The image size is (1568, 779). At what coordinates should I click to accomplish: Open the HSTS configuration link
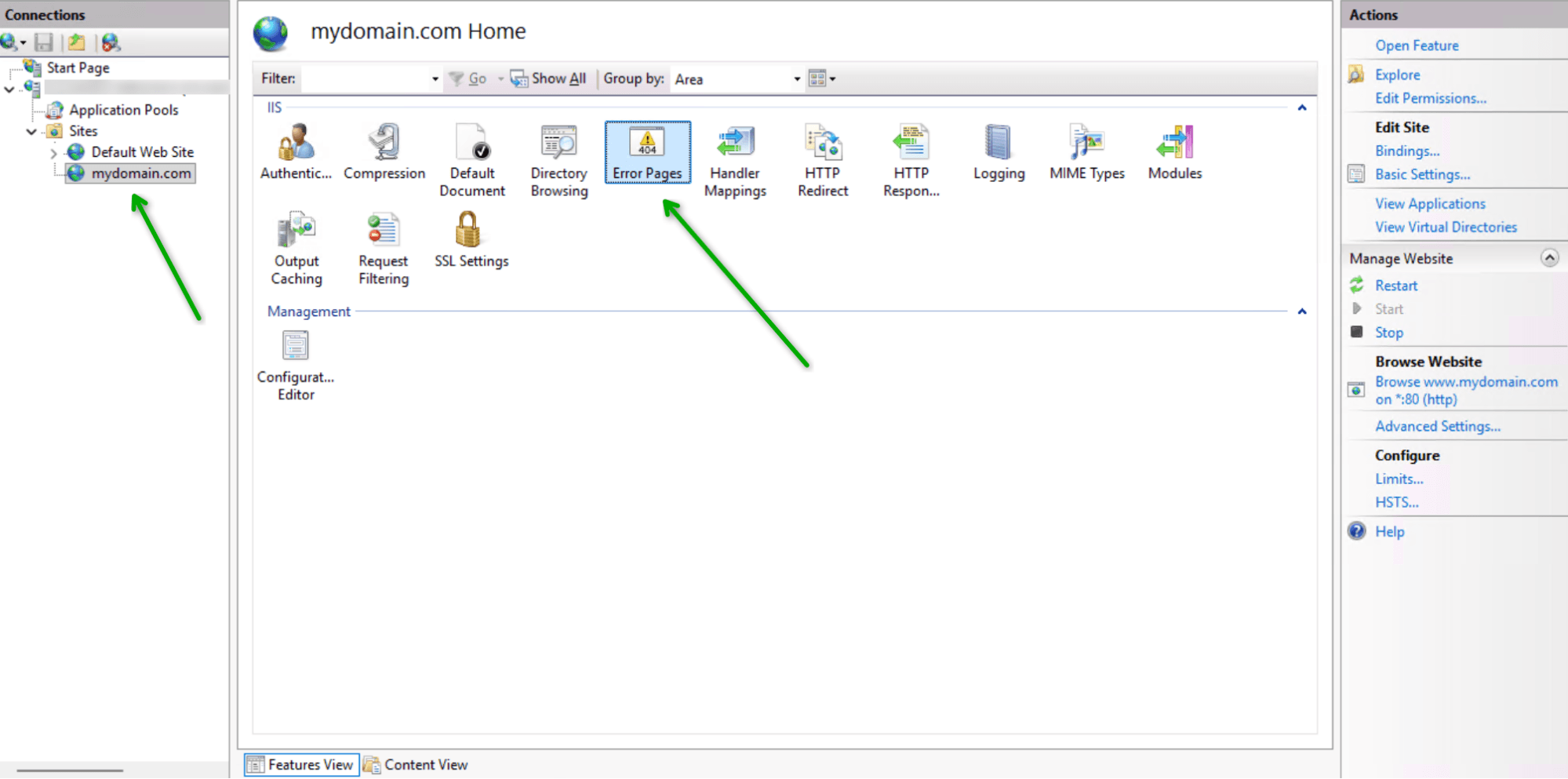click(x=1396, y=502)
